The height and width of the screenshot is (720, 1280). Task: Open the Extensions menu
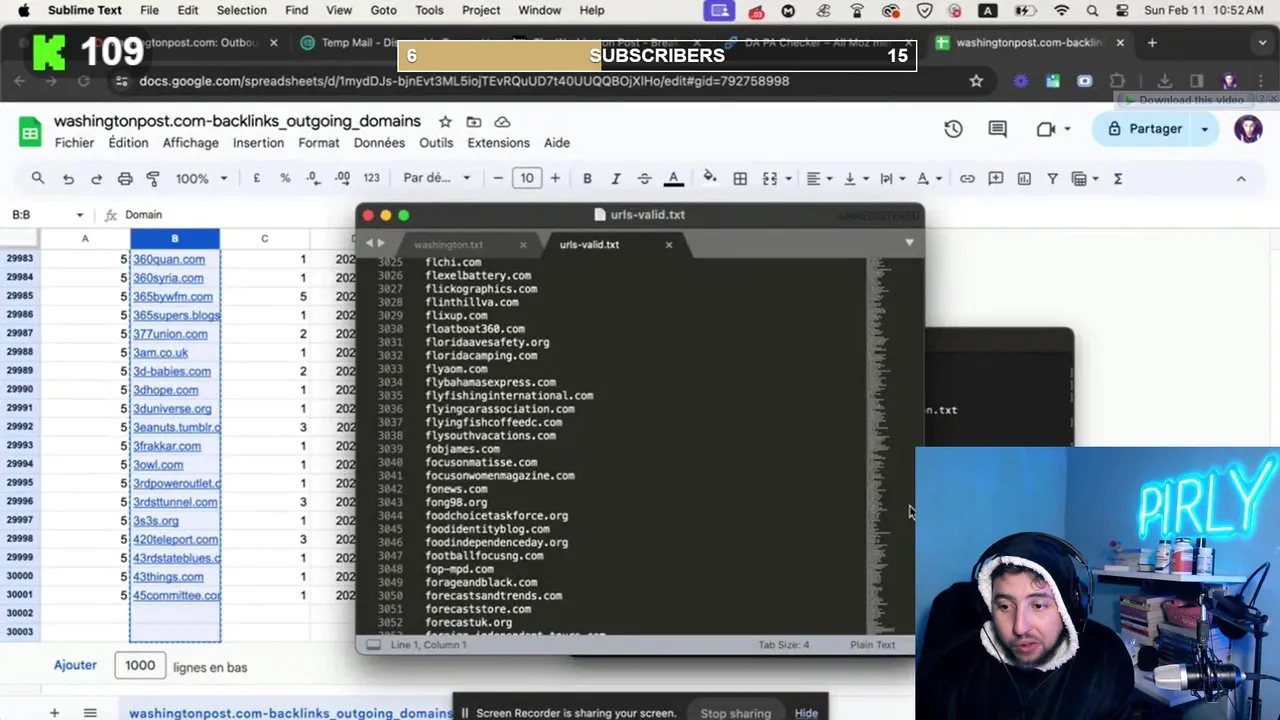pyautogui.click(x=498, y=143)
